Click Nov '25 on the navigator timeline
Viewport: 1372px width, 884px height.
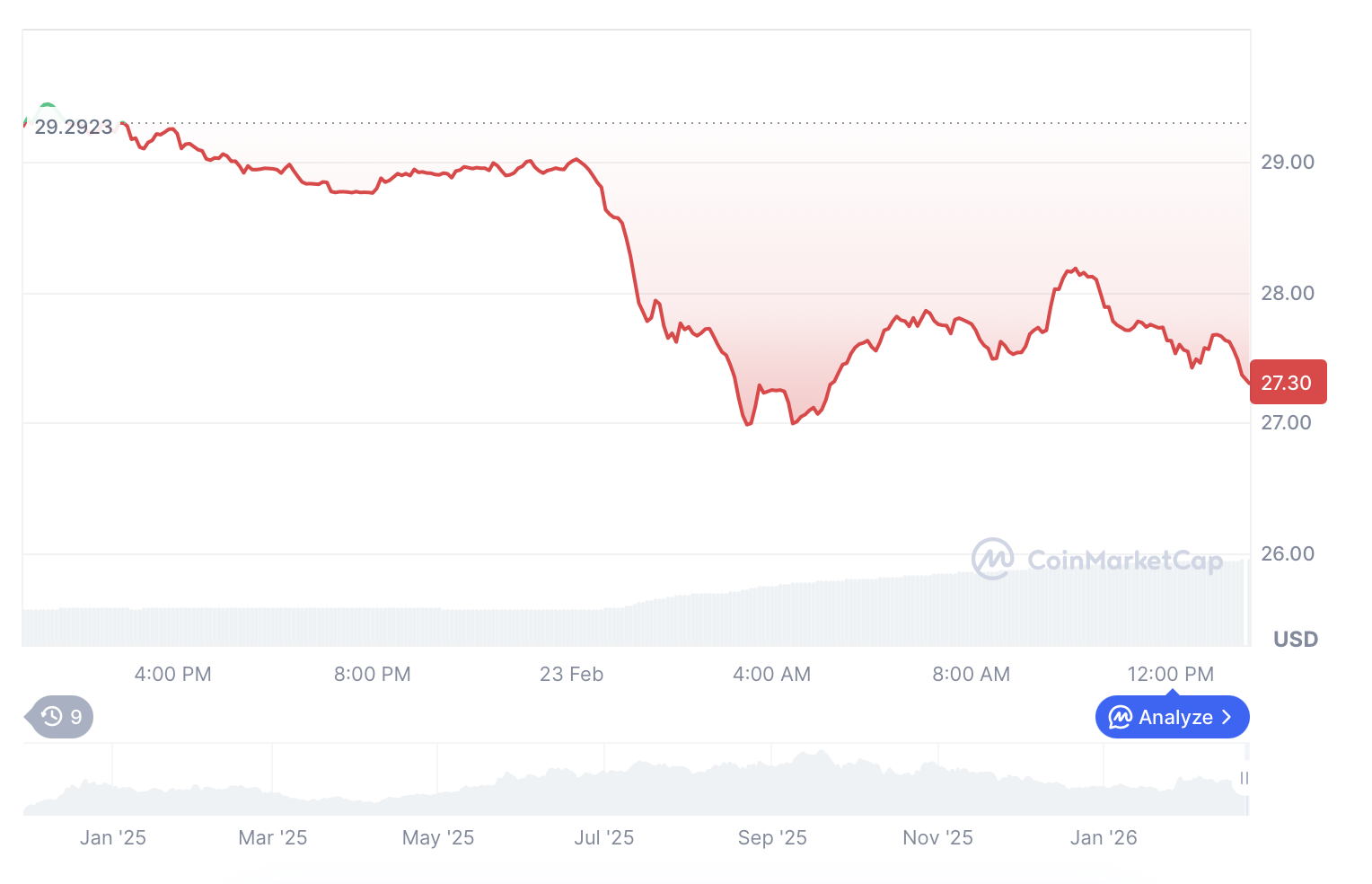tap(937, 837)
